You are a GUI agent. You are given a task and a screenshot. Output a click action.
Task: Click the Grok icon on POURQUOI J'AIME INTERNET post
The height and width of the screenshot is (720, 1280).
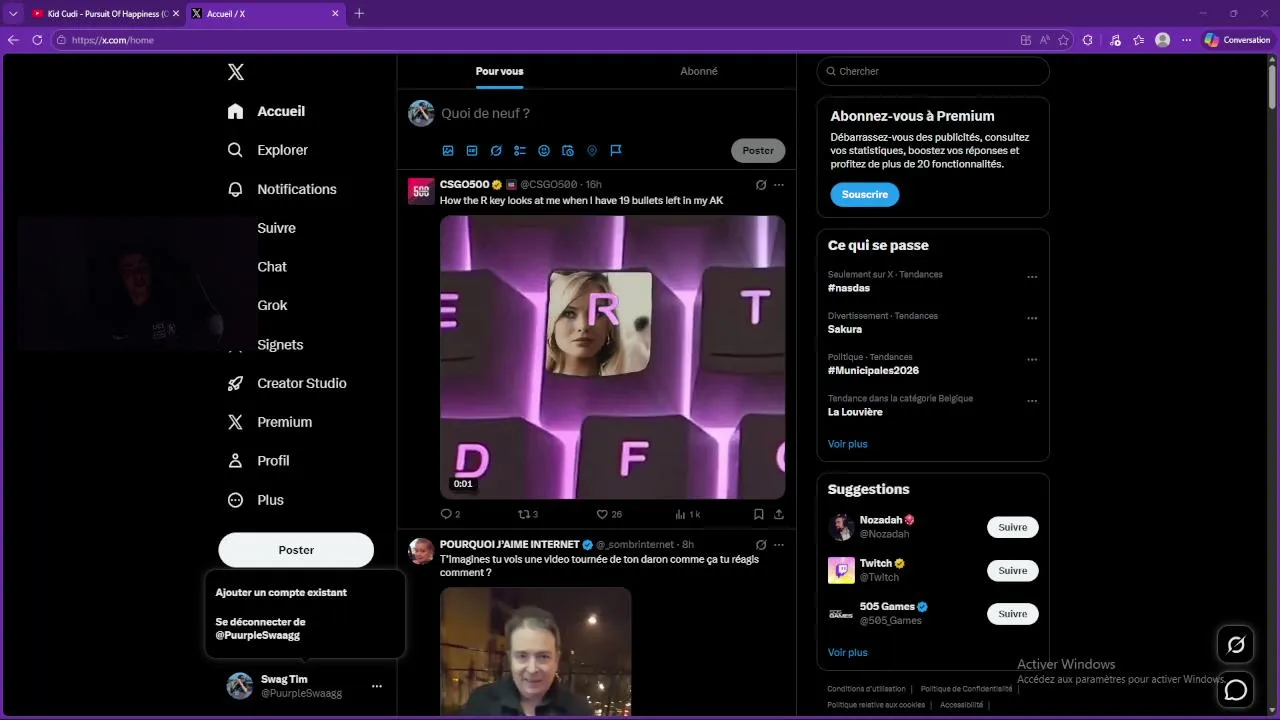[761, 545]
